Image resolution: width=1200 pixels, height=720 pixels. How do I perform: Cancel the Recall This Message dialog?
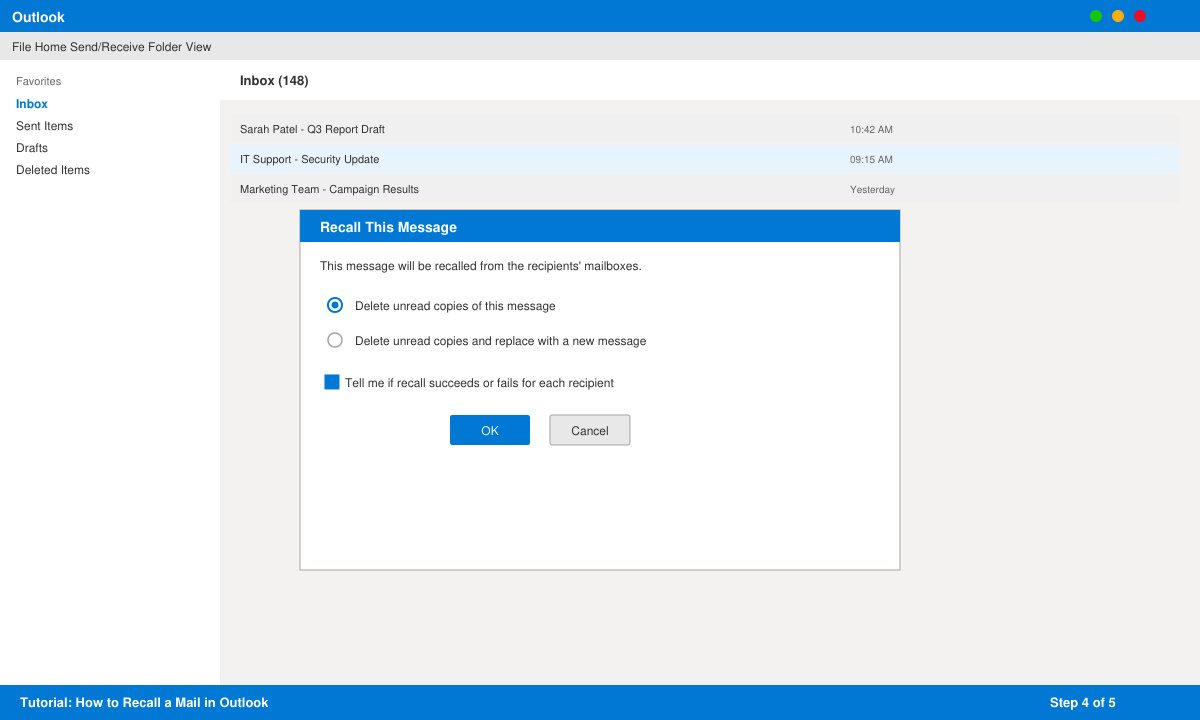[590, 430]
